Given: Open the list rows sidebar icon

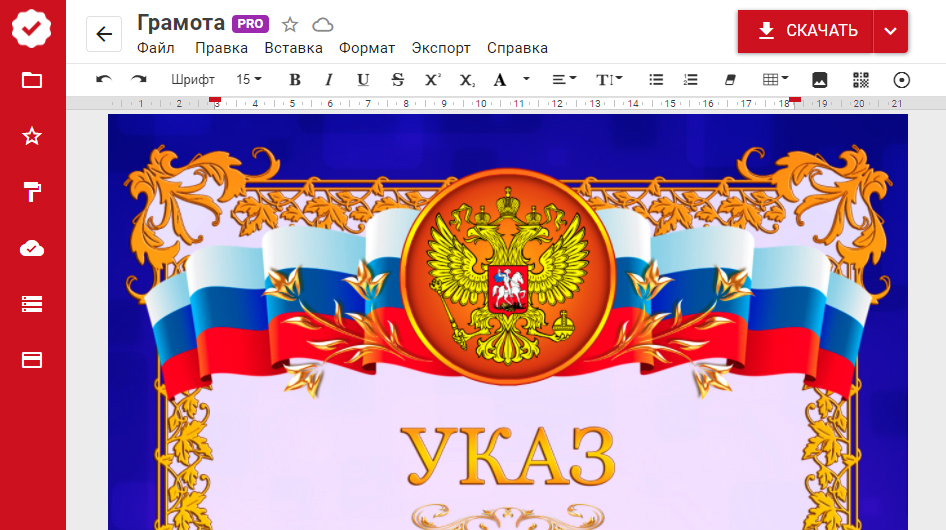Looking at the screenshot, I should point(31,304).
